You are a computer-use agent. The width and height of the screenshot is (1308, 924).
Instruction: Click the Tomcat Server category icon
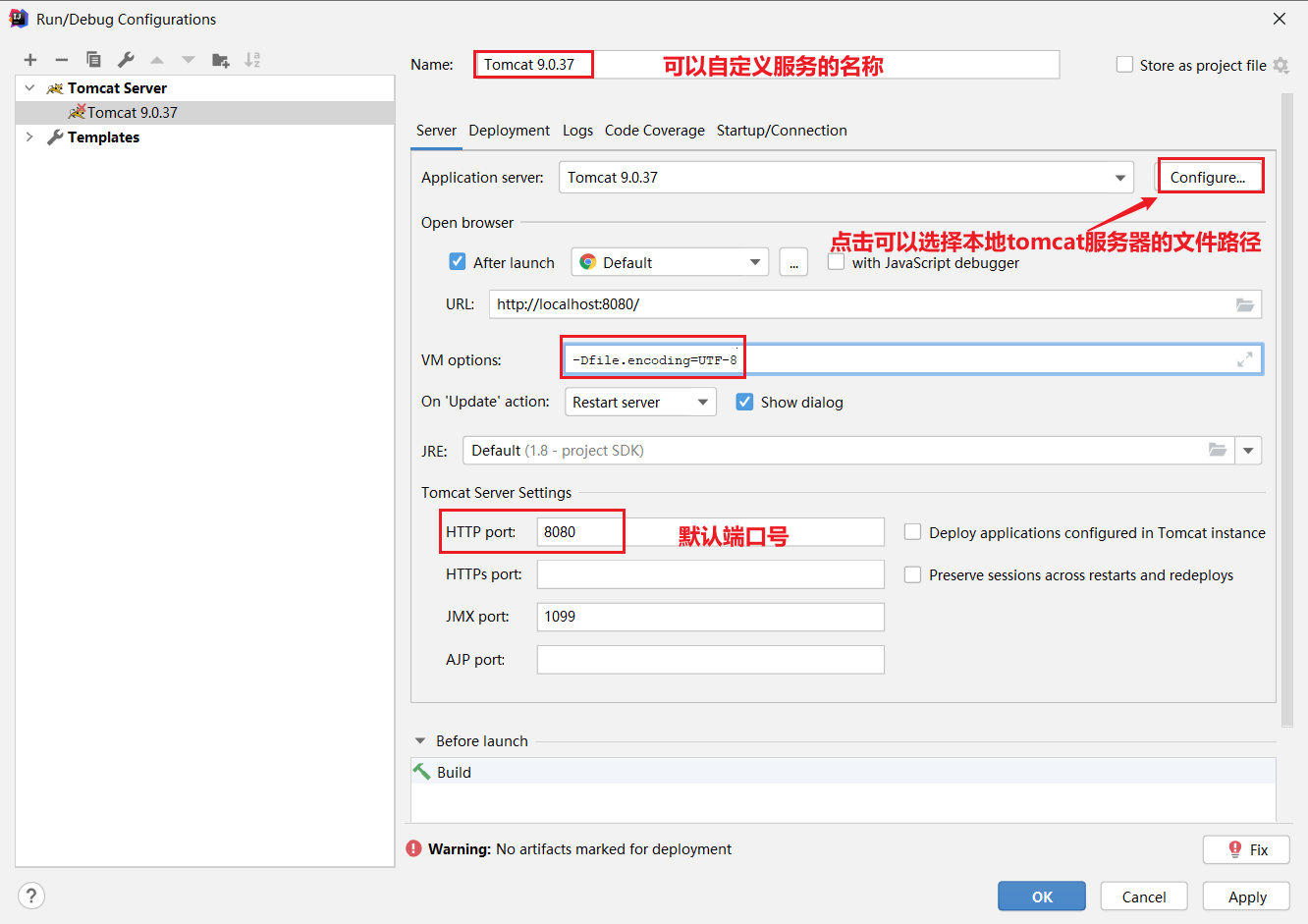55,88
